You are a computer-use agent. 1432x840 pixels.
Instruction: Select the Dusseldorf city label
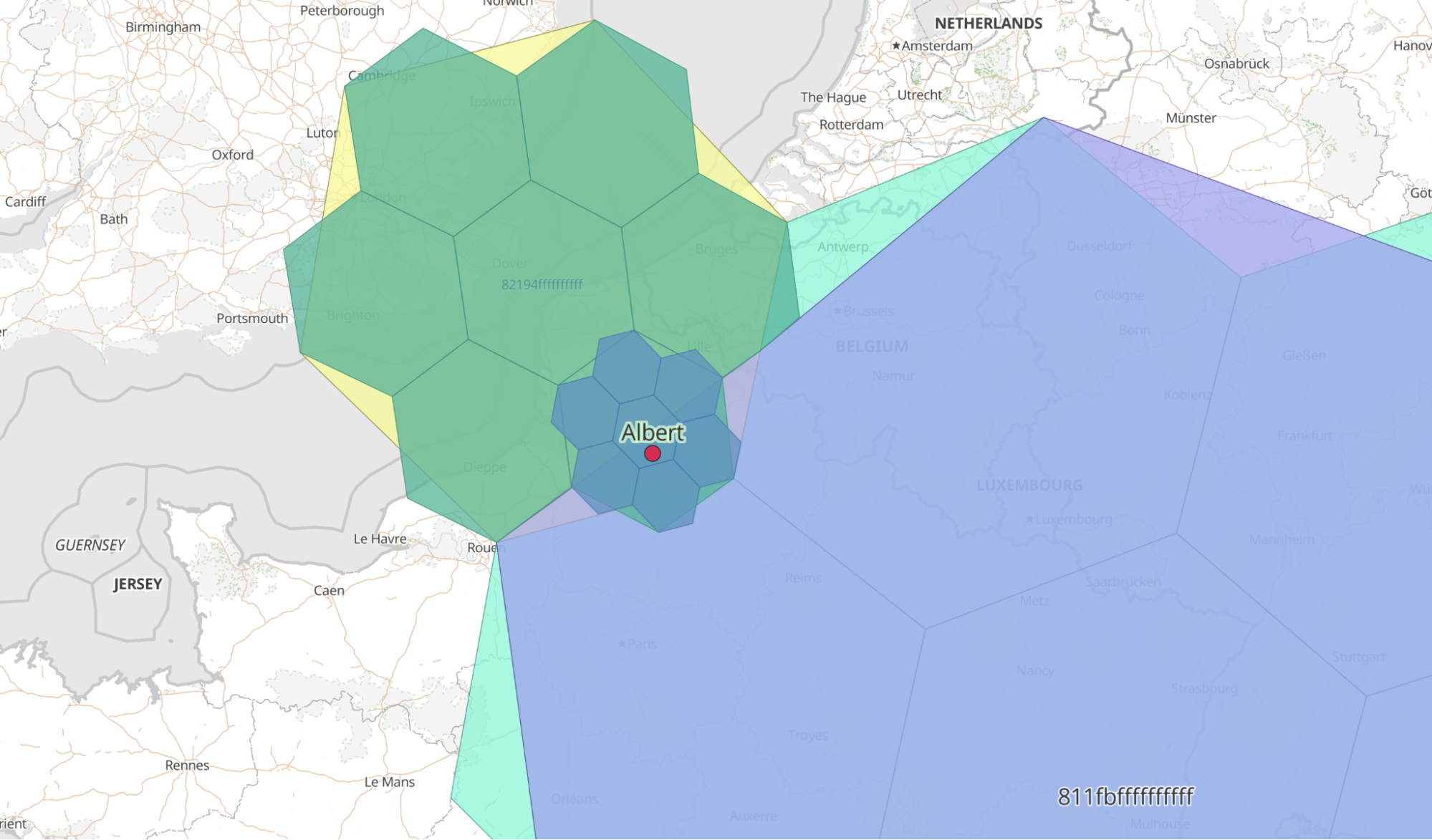click(1100, 246)
